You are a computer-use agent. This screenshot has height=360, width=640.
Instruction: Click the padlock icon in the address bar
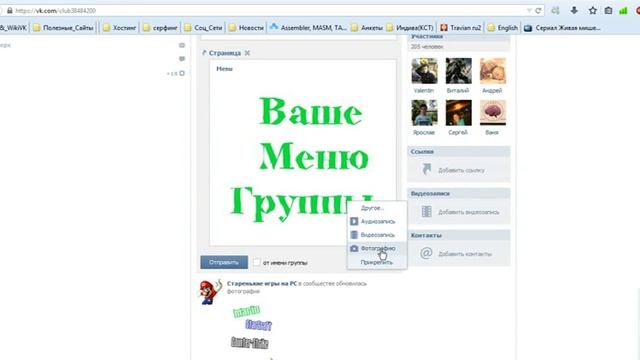pos(10,11)
